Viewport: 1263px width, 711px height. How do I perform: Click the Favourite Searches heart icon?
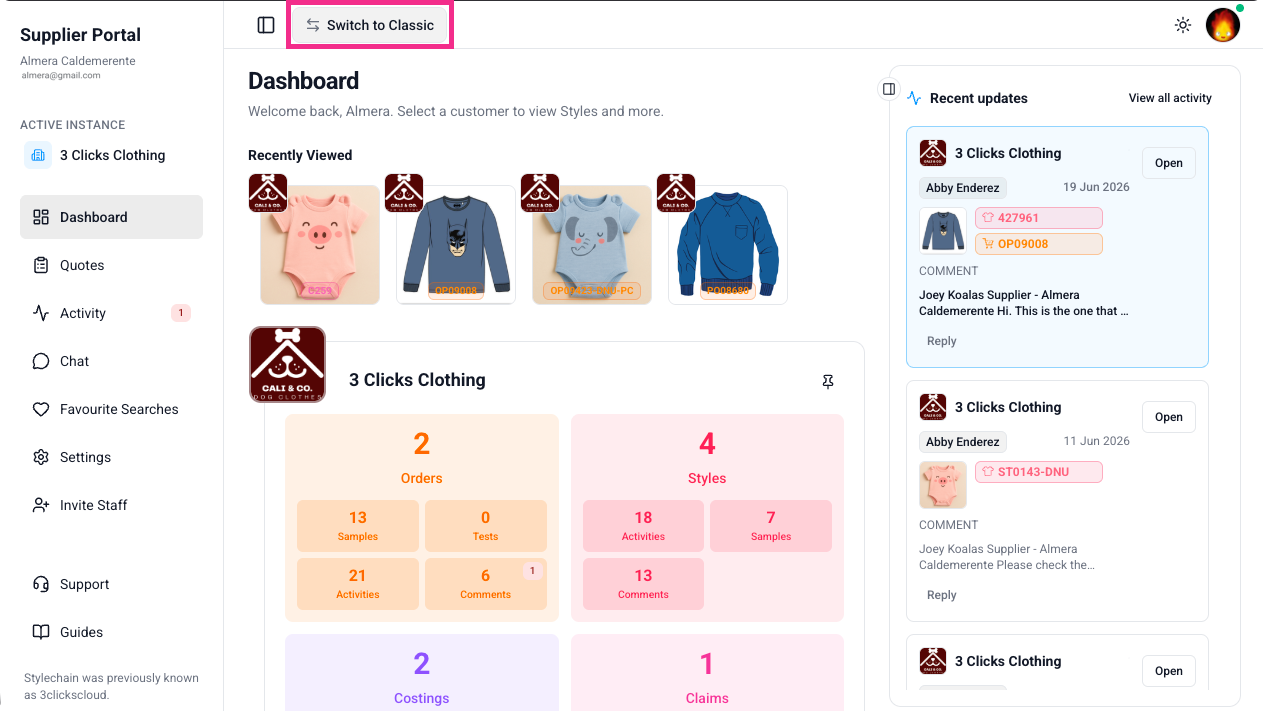coord(41,409)
